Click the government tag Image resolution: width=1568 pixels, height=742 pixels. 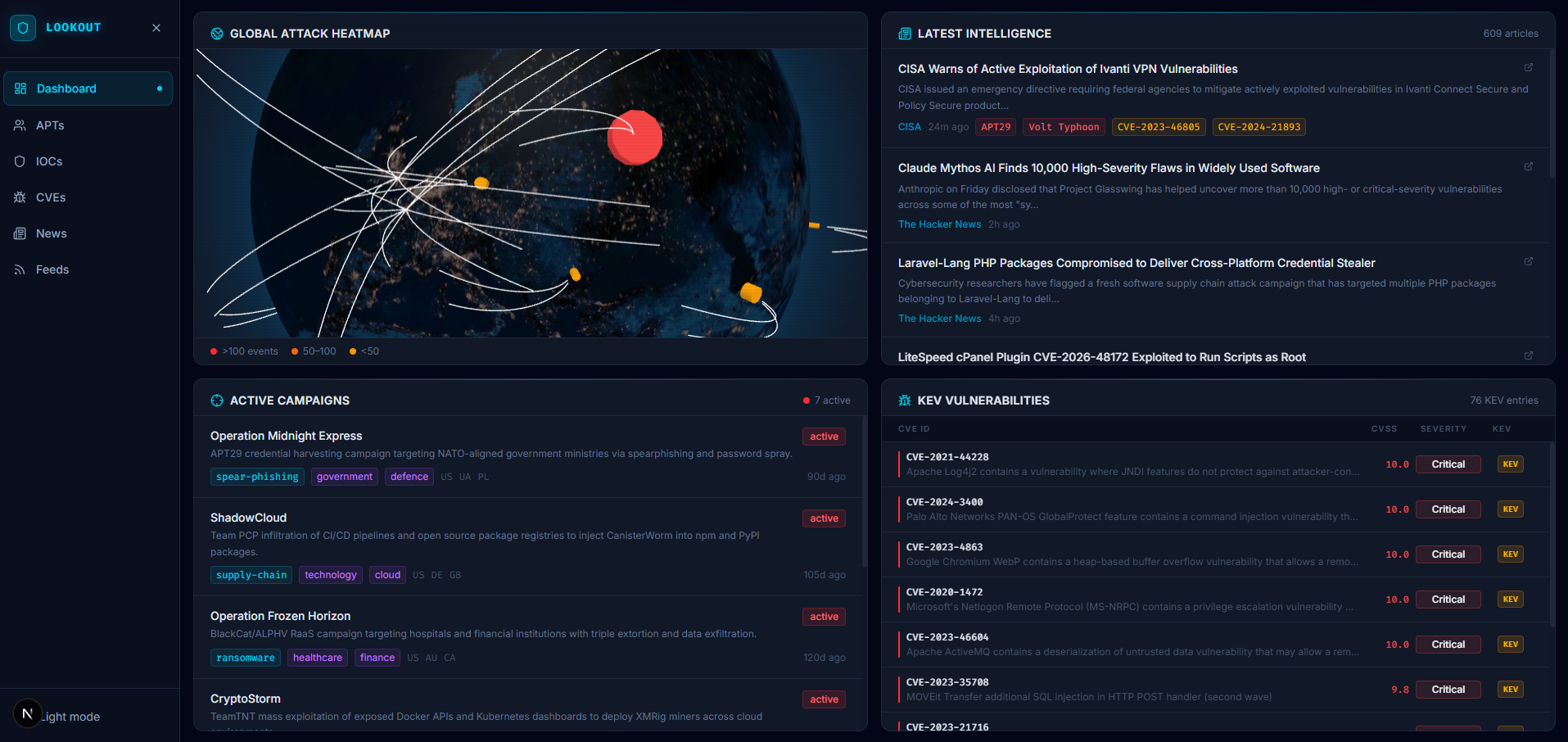point(345,477)
